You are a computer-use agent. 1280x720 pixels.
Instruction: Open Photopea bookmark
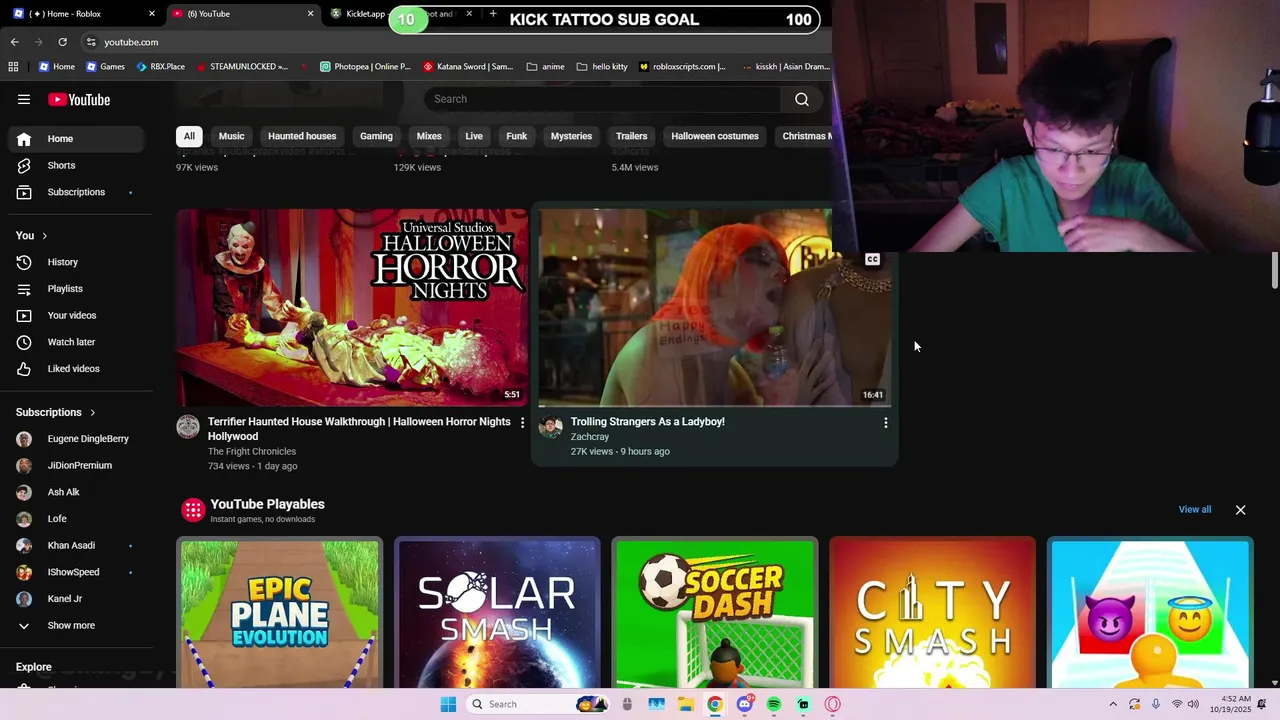(x=365, y=67)
